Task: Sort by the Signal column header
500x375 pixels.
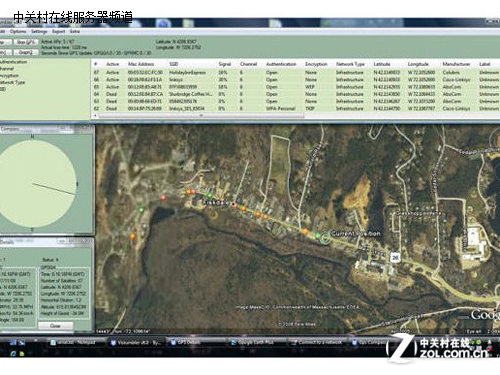Action: click(x=225, y=64)
